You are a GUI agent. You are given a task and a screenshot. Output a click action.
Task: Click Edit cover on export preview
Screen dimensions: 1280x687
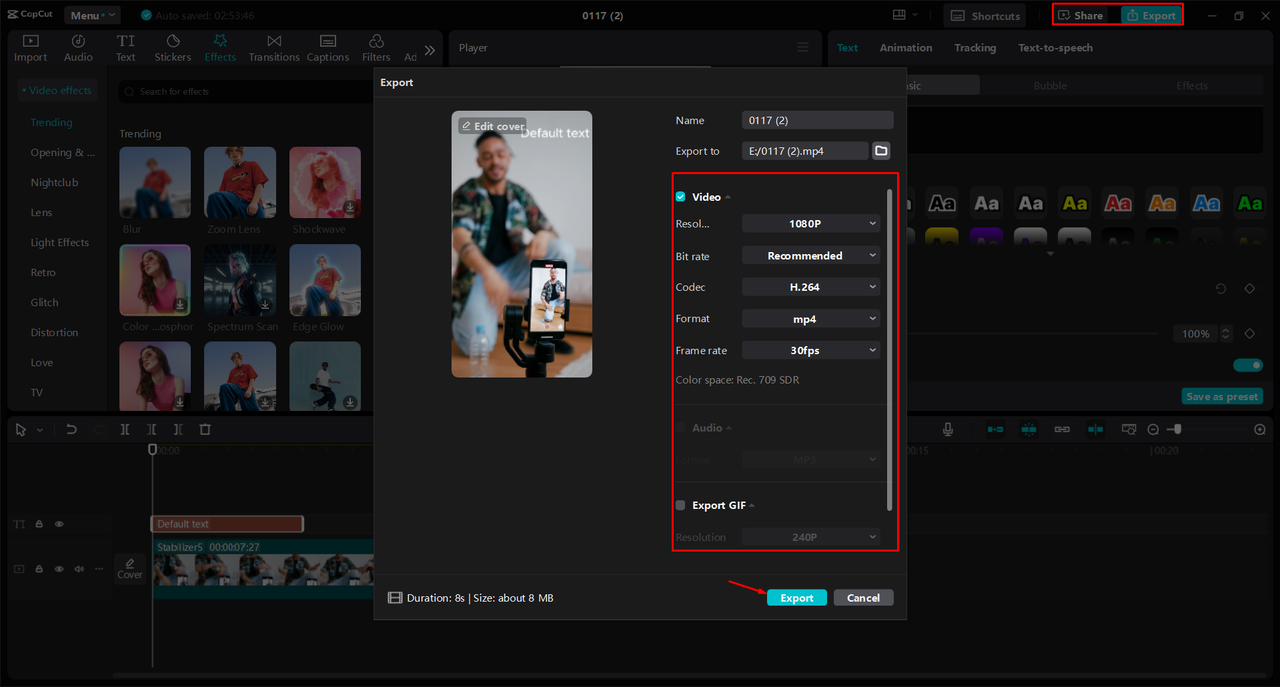(492, 126)
